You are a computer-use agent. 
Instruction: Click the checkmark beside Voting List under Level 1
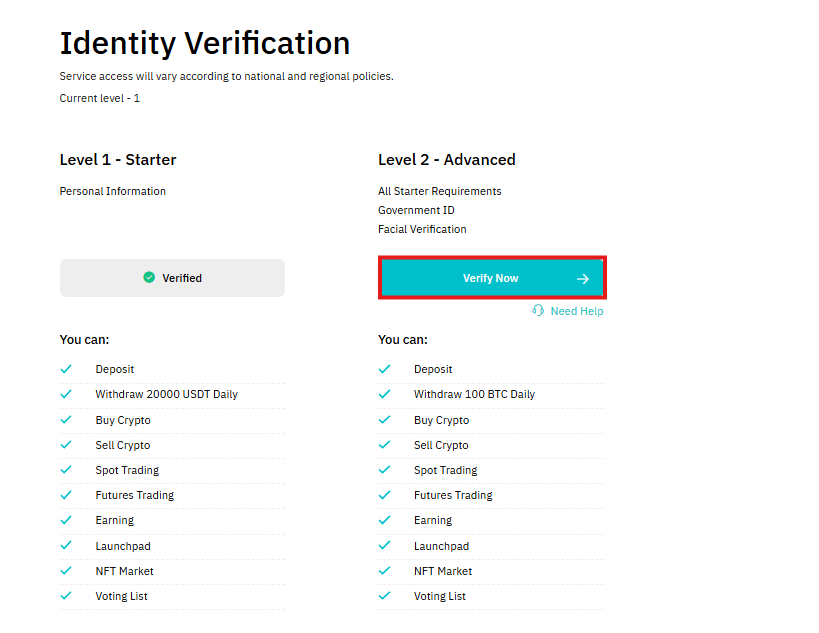pyautogui.click(x=66, y=596)
